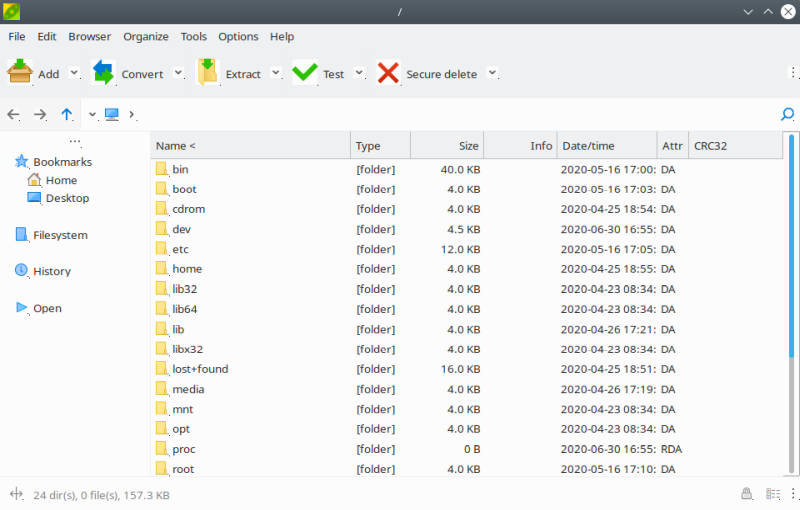Open the Tools menu

pos(194,36)
